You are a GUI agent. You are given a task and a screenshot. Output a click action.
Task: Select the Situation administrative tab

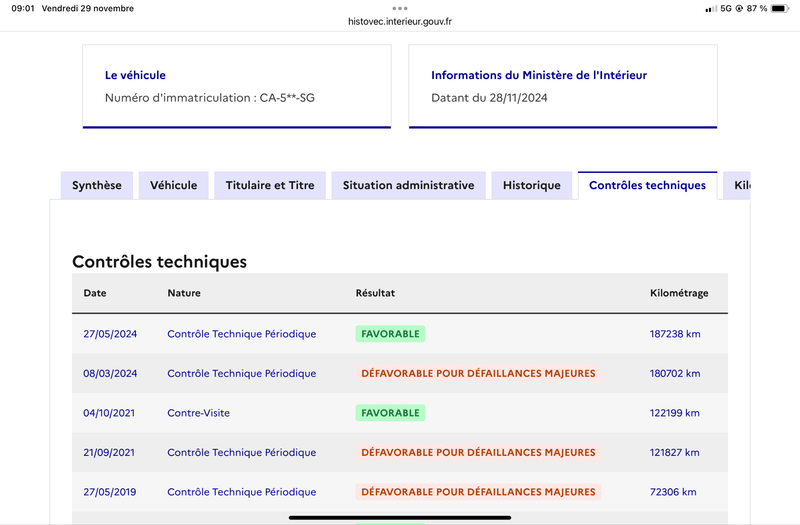[409, 185]
